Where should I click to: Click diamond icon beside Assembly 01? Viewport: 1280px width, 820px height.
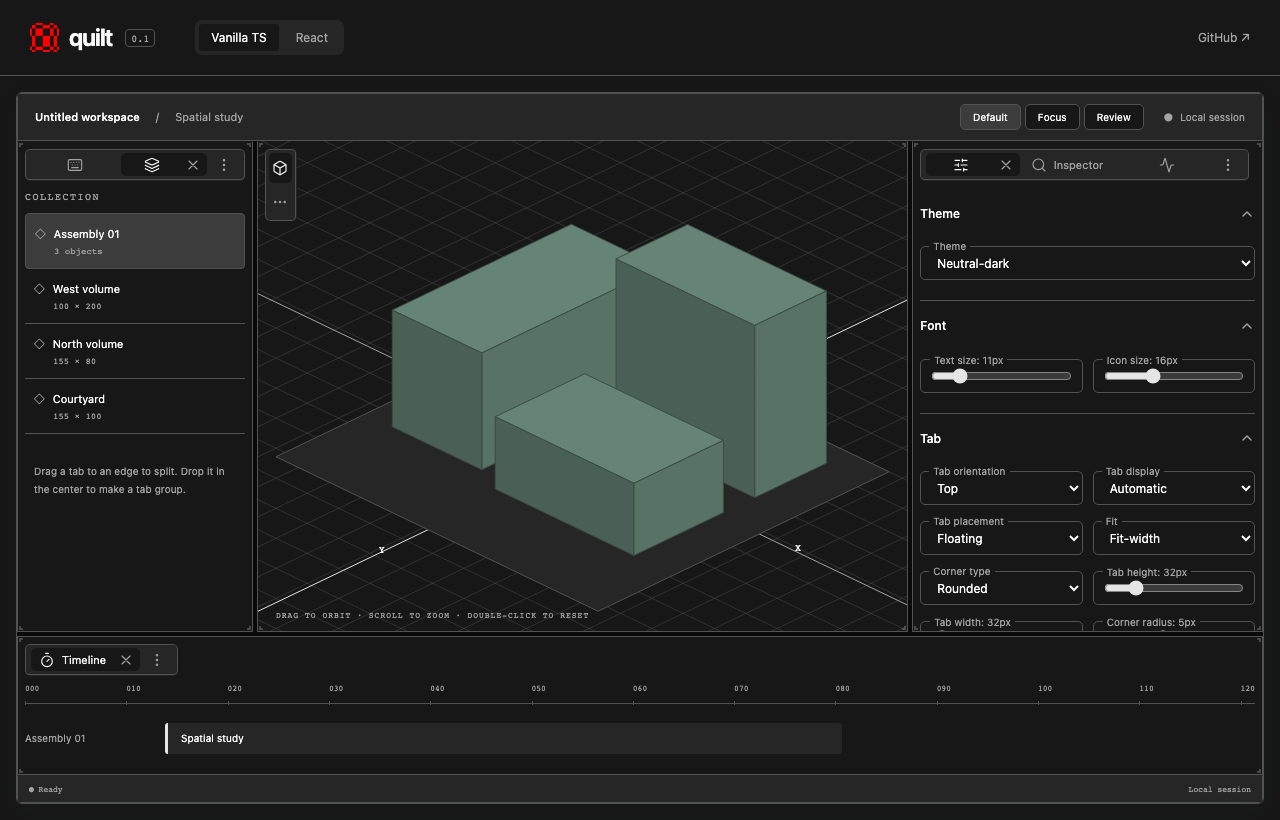40,234
